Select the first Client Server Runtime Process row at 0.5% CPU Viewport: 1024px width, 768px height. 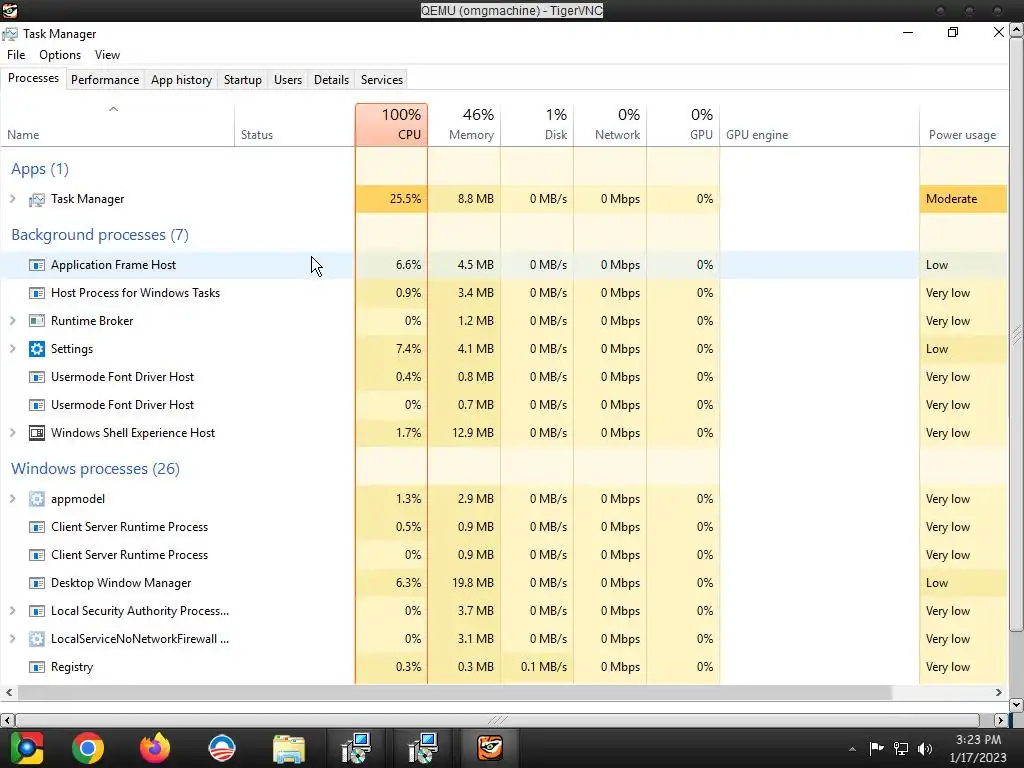coord(504,527)
